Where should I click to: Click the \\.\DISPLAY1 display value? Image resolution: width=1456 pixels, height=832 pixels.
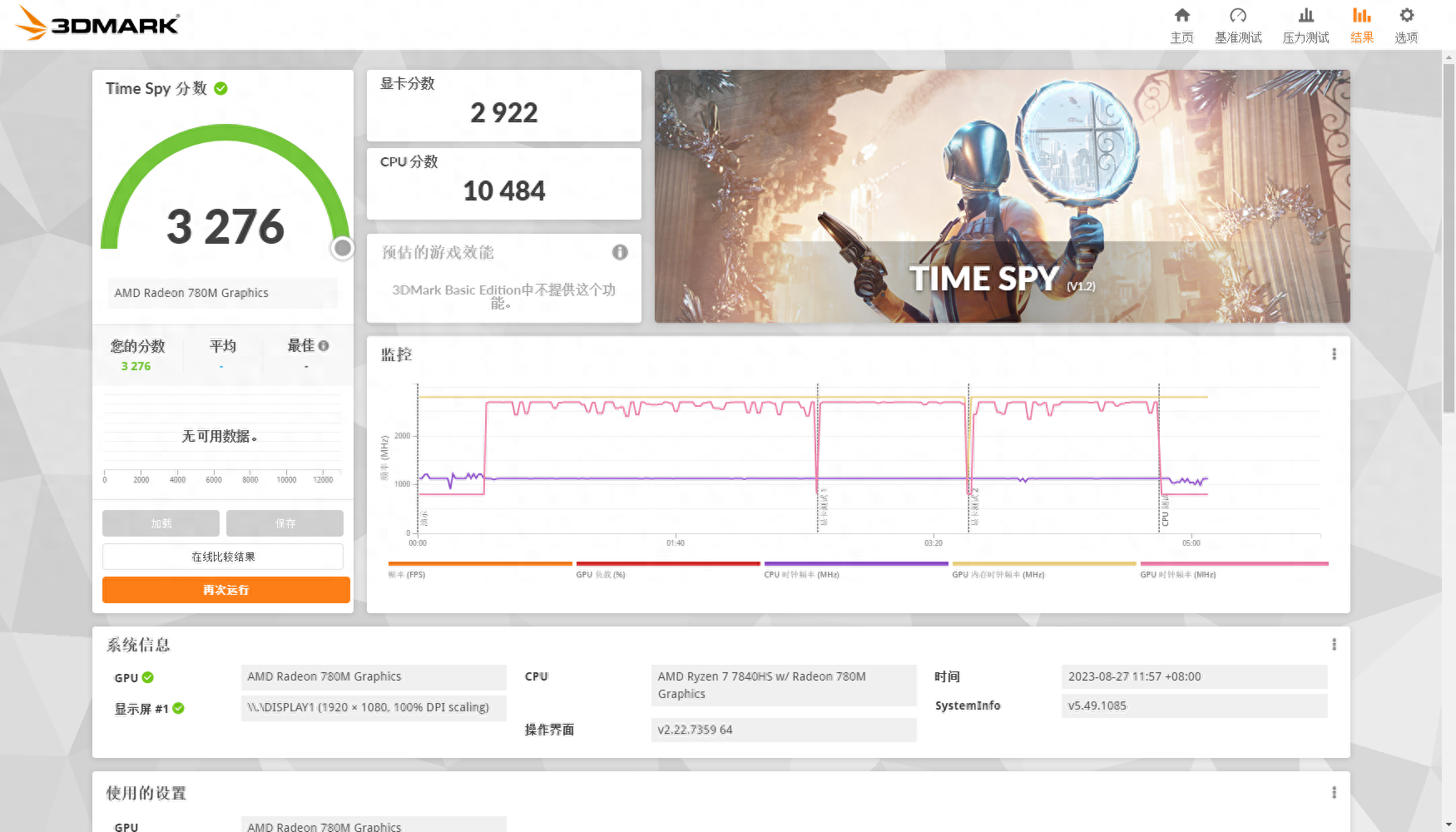(374, 707)
